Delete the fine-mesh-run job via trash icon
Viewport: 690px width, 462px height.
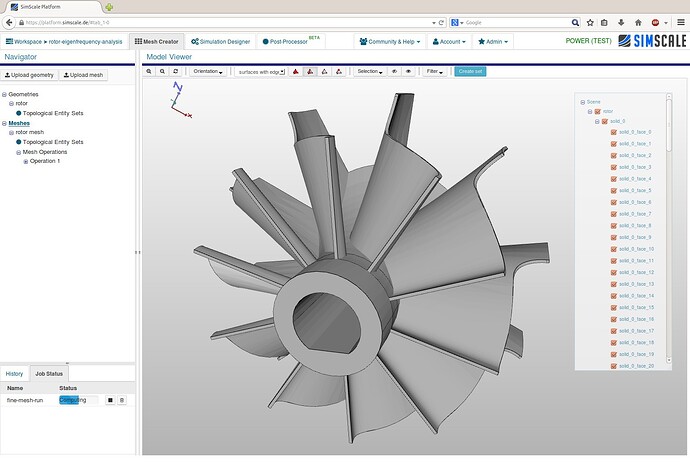[122, 400]
